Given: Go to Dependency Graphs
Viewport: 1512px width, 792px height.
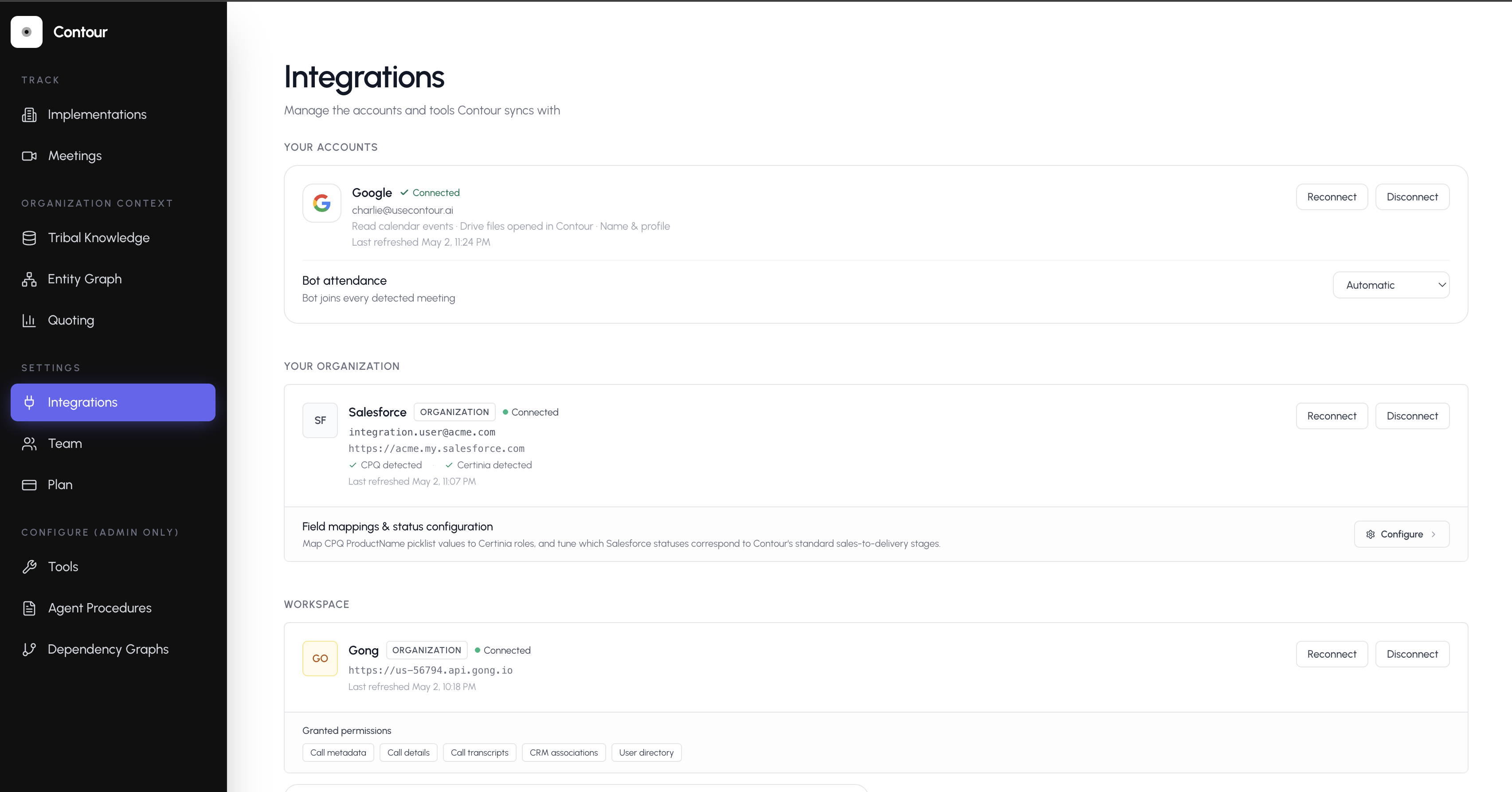Looking at the screenshot, I should click(x=113, y=649).
